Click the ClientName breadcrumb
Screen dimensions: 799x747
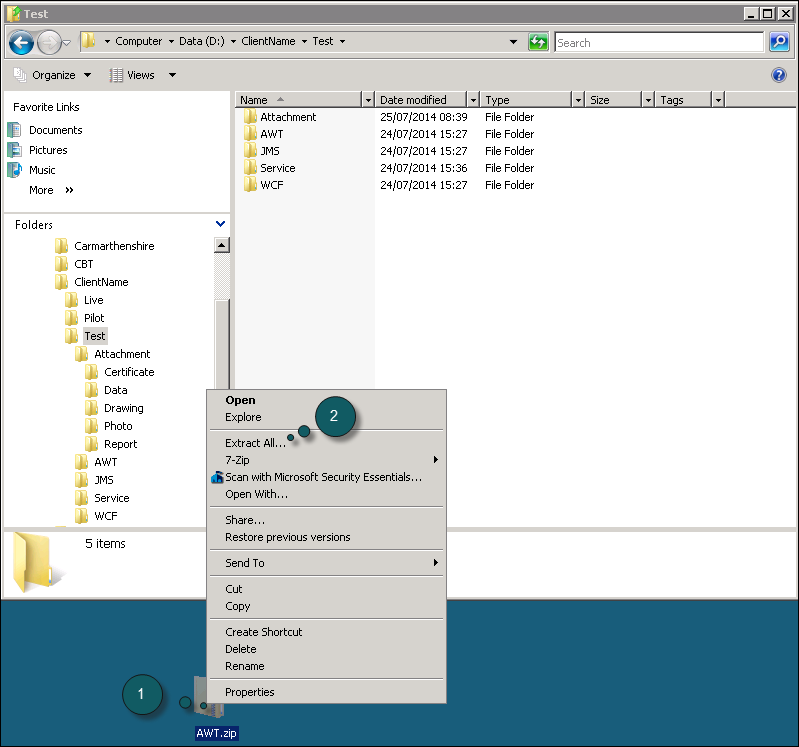268,41
